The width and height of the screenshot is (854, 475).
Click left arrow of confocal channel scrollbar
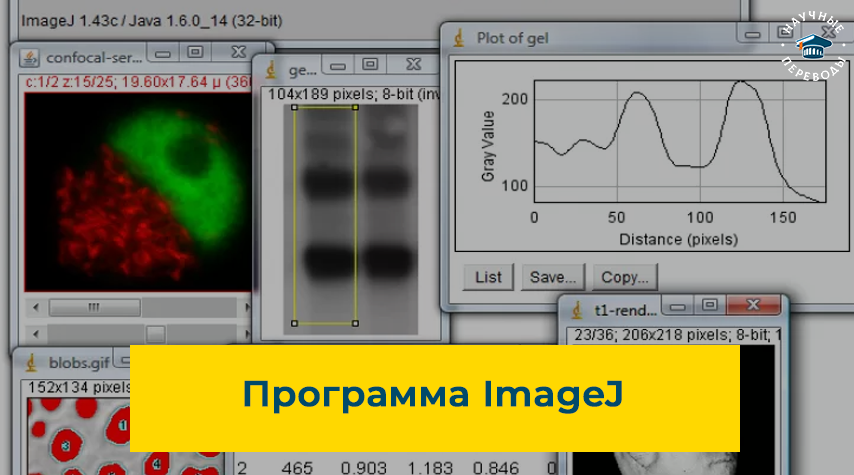click(36, 307)
